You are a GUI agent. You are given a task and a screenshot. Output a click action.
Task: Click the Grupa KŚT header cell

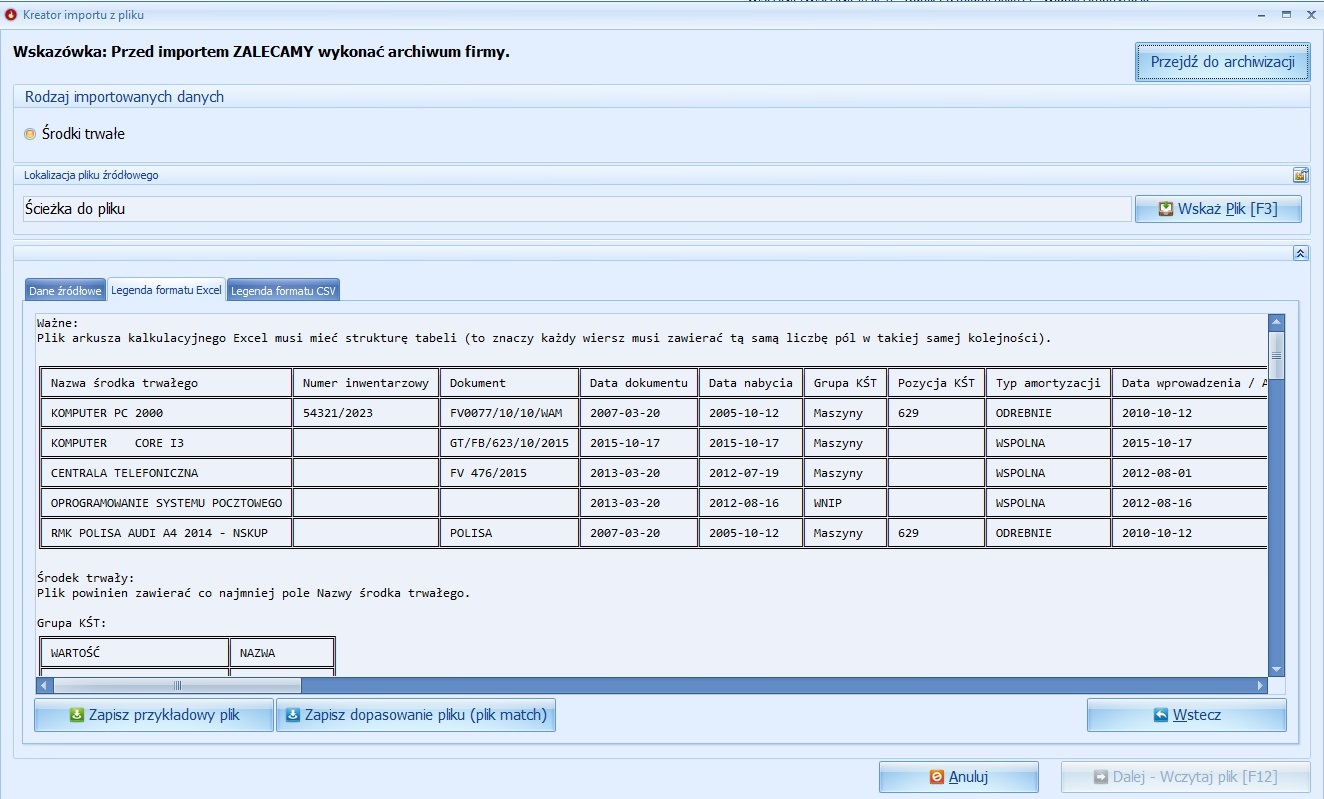[x=844, y=383]
